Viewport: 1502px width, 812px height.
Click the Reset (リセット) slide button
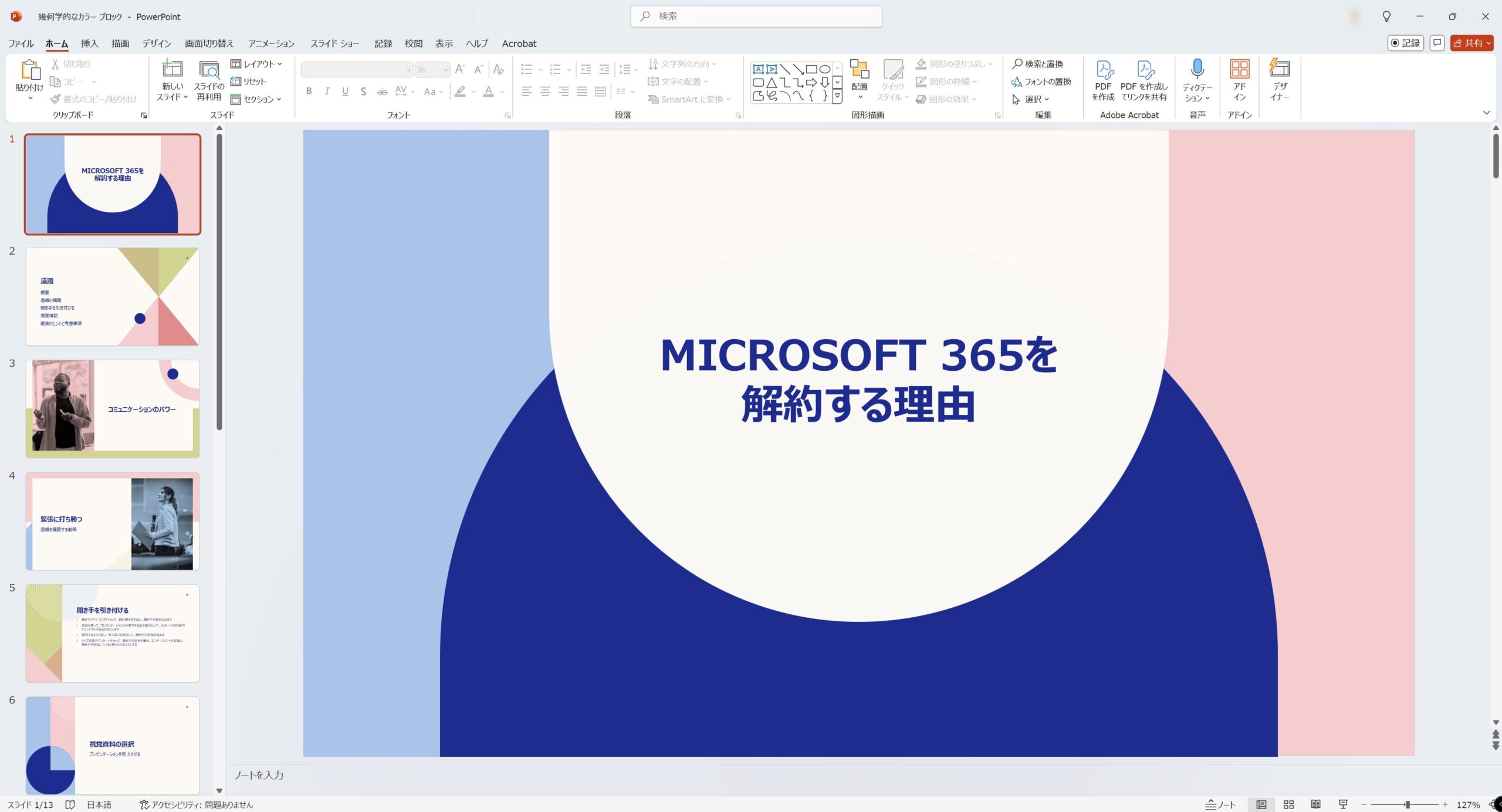coord(248,82)
